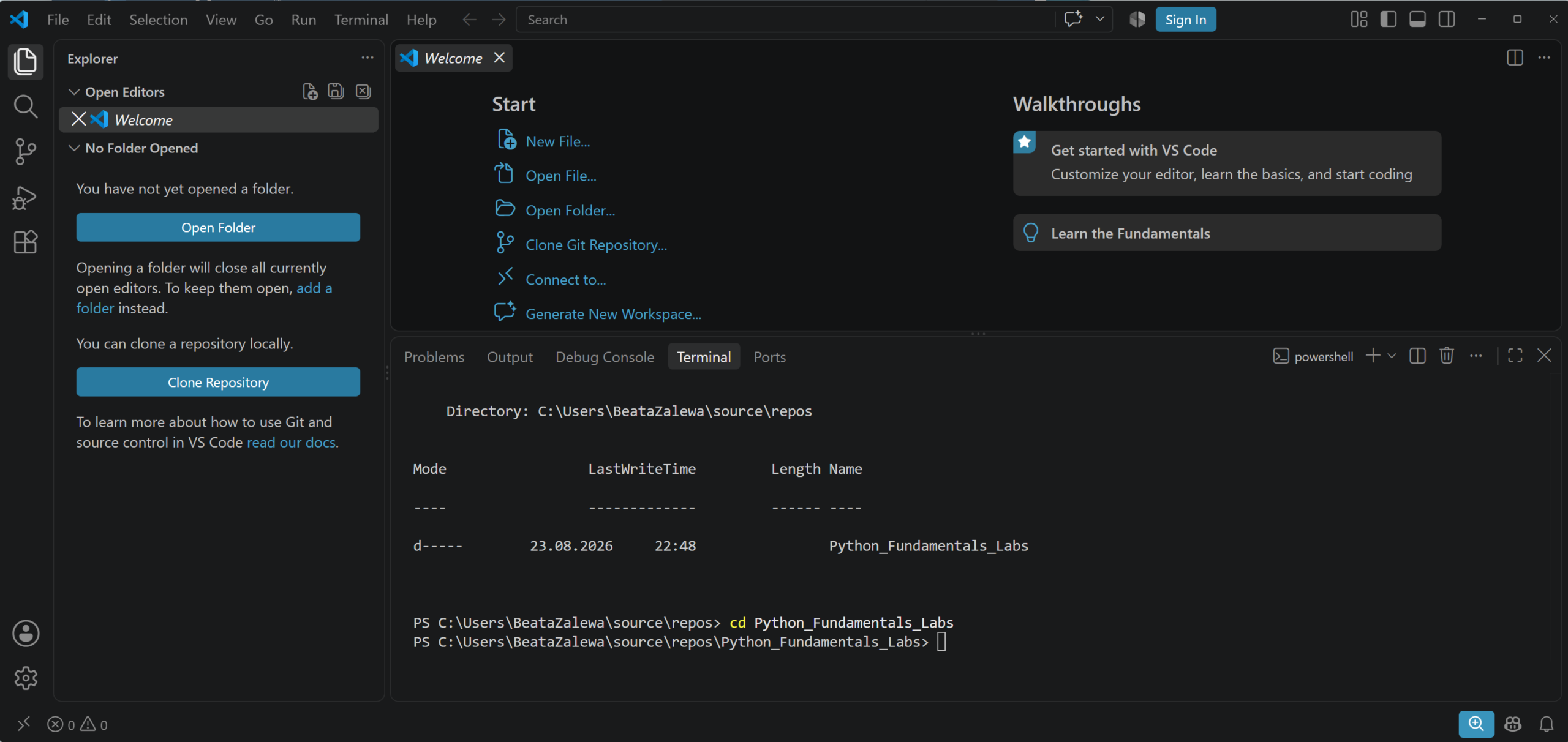Toggle the bottom panel visibility
This screenshot has height=742, width=1568.
(x=1417, y=20)
